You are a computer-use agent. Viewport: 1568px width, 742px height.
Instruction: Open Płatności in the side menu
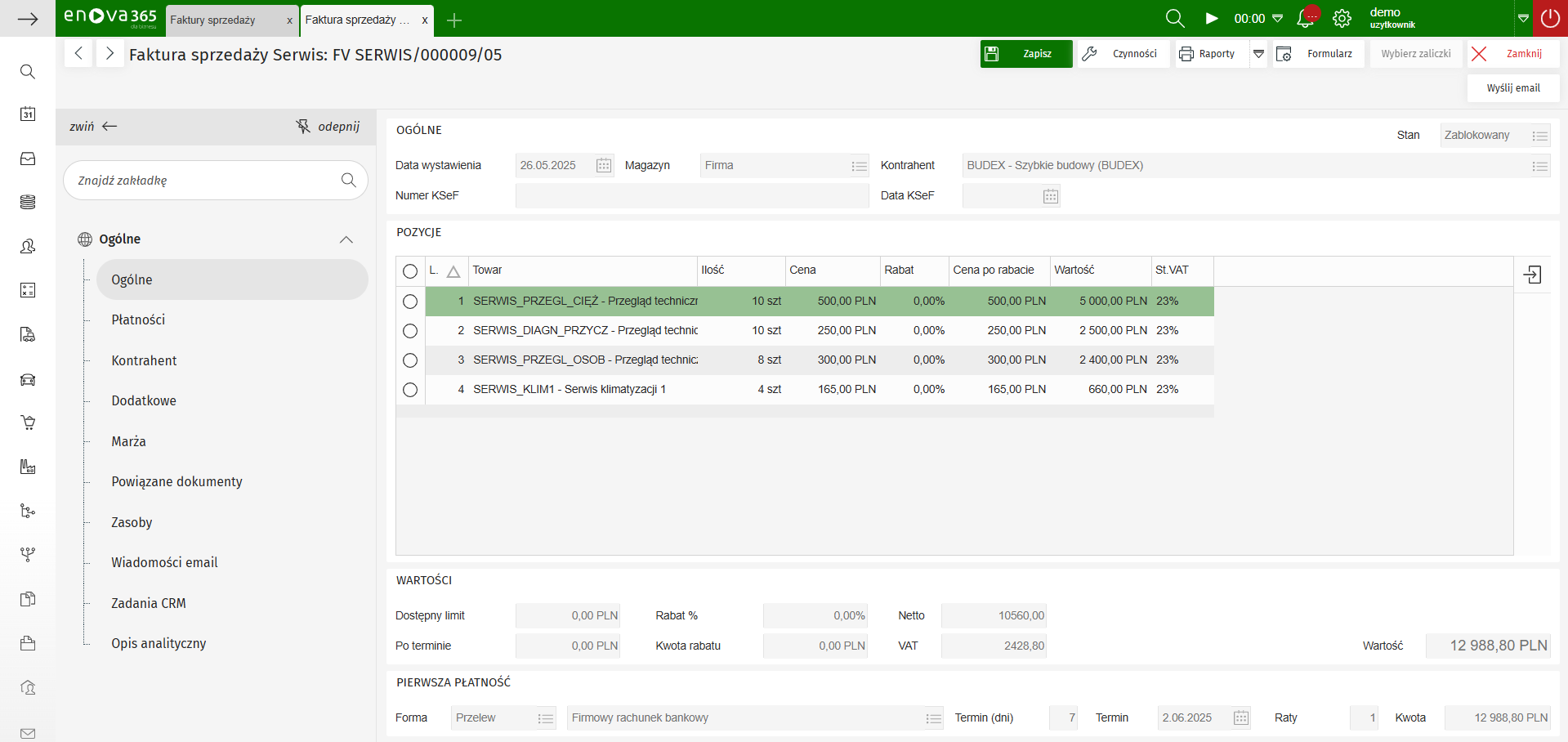click(138, 320)
